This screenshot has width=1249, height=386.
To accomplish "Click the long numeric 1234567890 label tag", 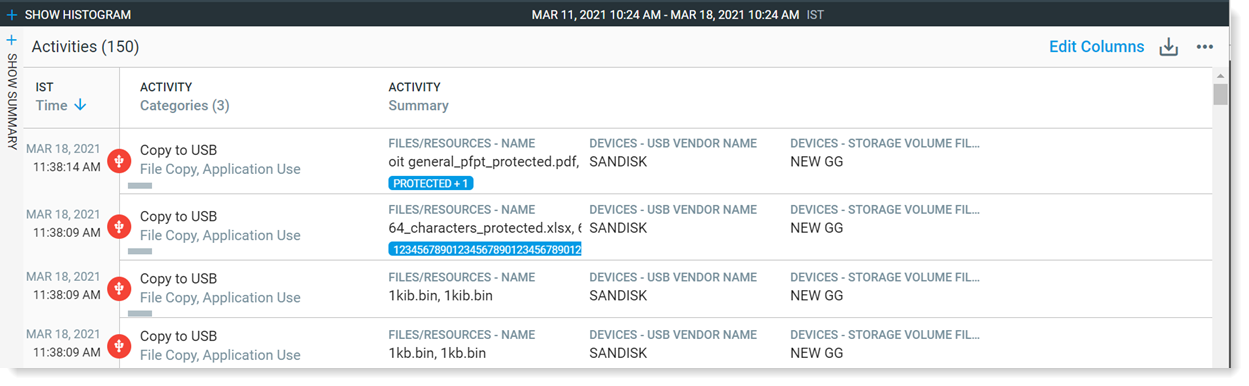I will point(485,248).
